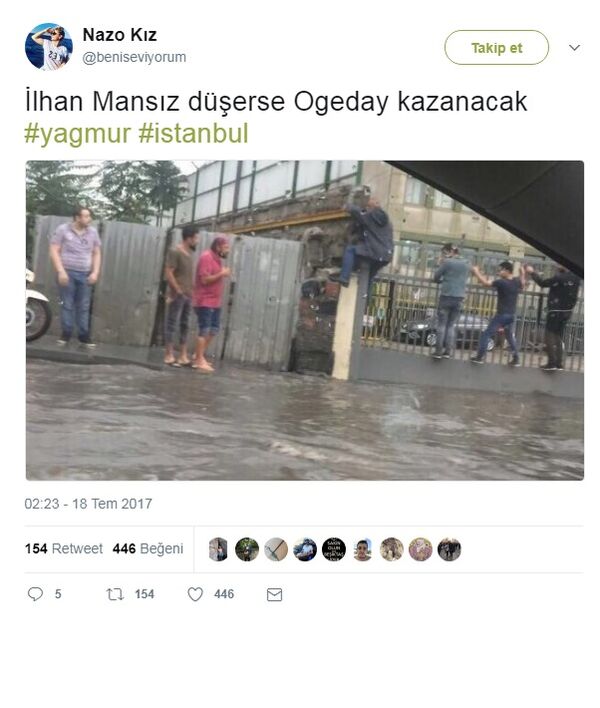The image size is (600, 708).
Task: Retweet using the retweet arrows icon
Action: point(115,594)
